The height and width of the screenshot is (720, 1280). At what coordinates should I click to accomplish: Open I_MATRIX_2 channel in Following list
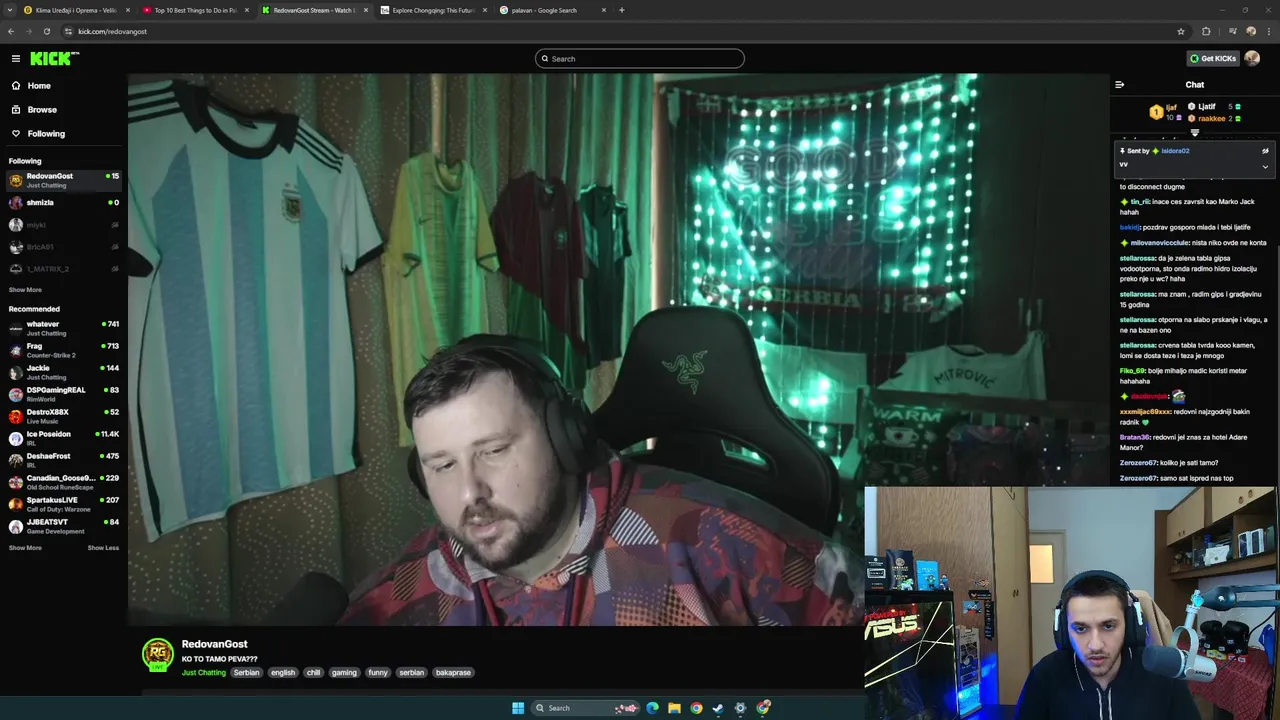tap(63, 269)
